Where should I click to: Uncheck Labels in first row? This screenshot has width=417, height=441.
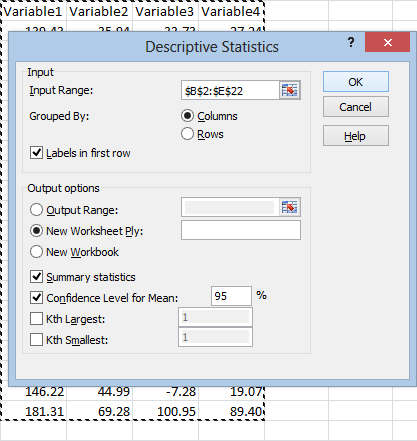(36, 153)
